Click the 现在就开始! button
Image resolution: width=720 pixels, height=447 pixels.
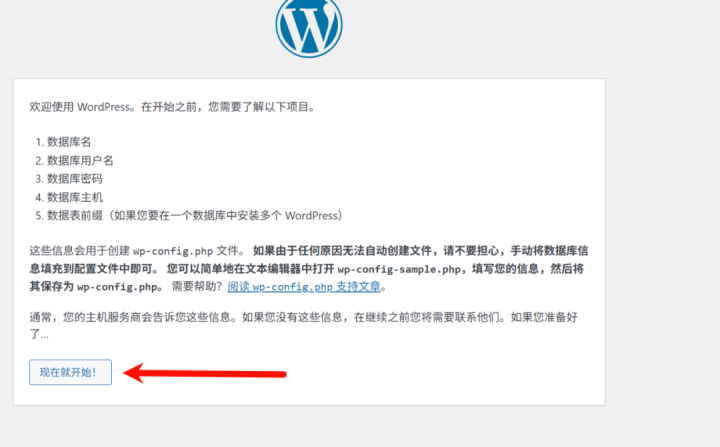tap(70, 372)
